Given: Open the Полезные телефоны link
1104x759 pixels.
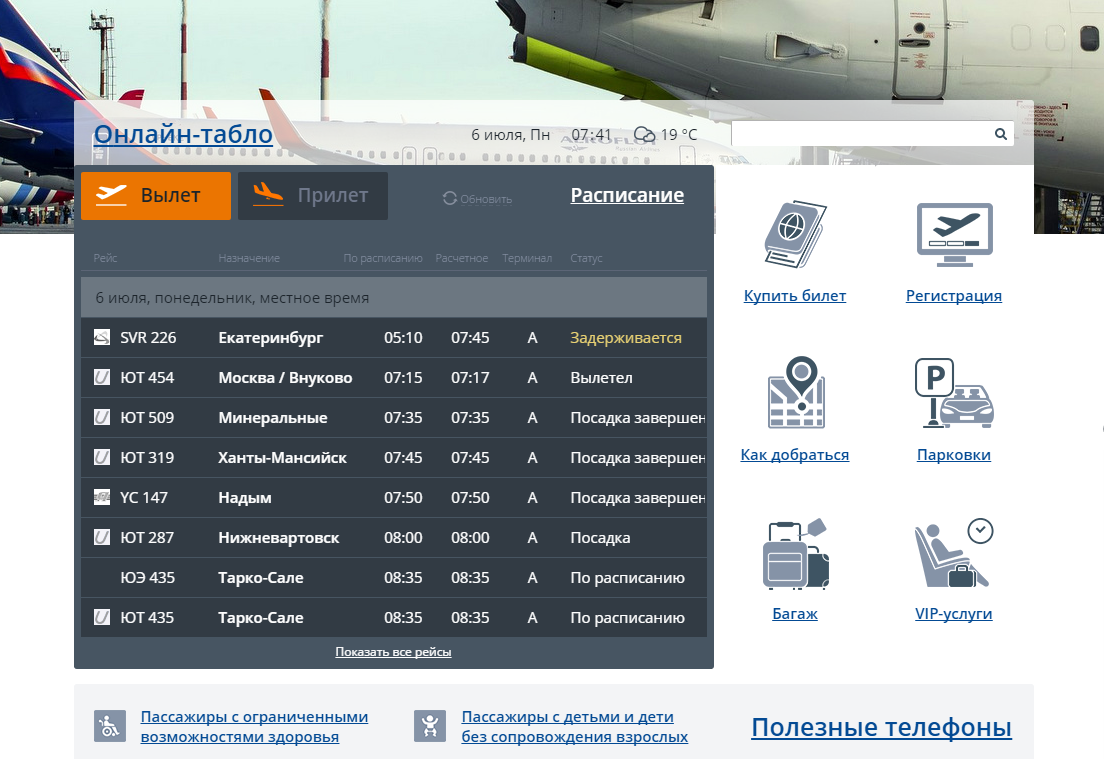Looking at the screenshot, I should point(881,727).
